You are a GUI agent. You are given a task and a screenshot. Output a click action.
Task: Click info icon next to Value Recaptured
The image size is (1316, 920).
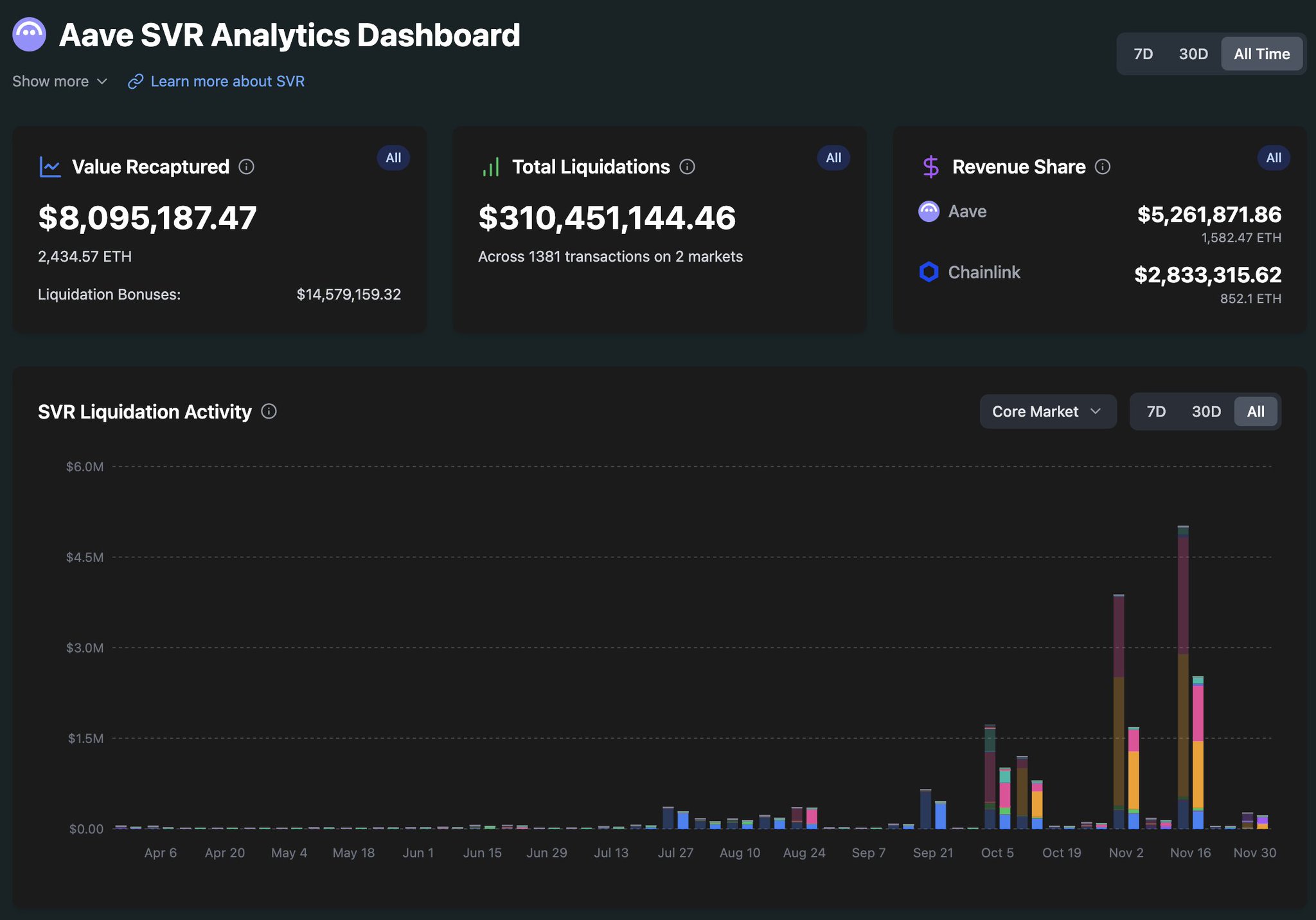[x=246, y=167]
